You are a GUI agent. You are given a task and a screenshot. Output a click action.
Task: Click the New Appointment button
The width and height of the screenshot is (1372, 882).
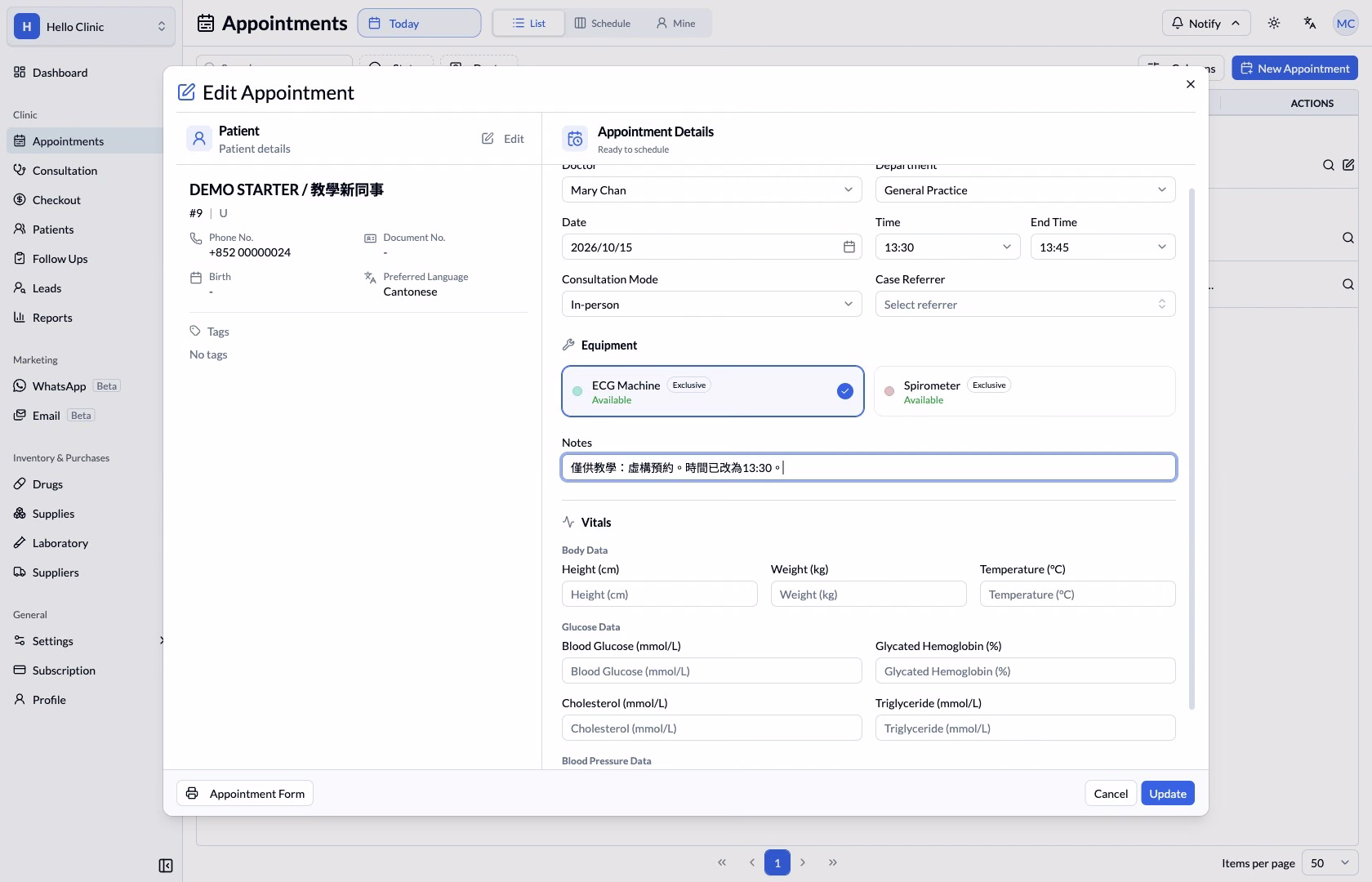(1295, 68)
